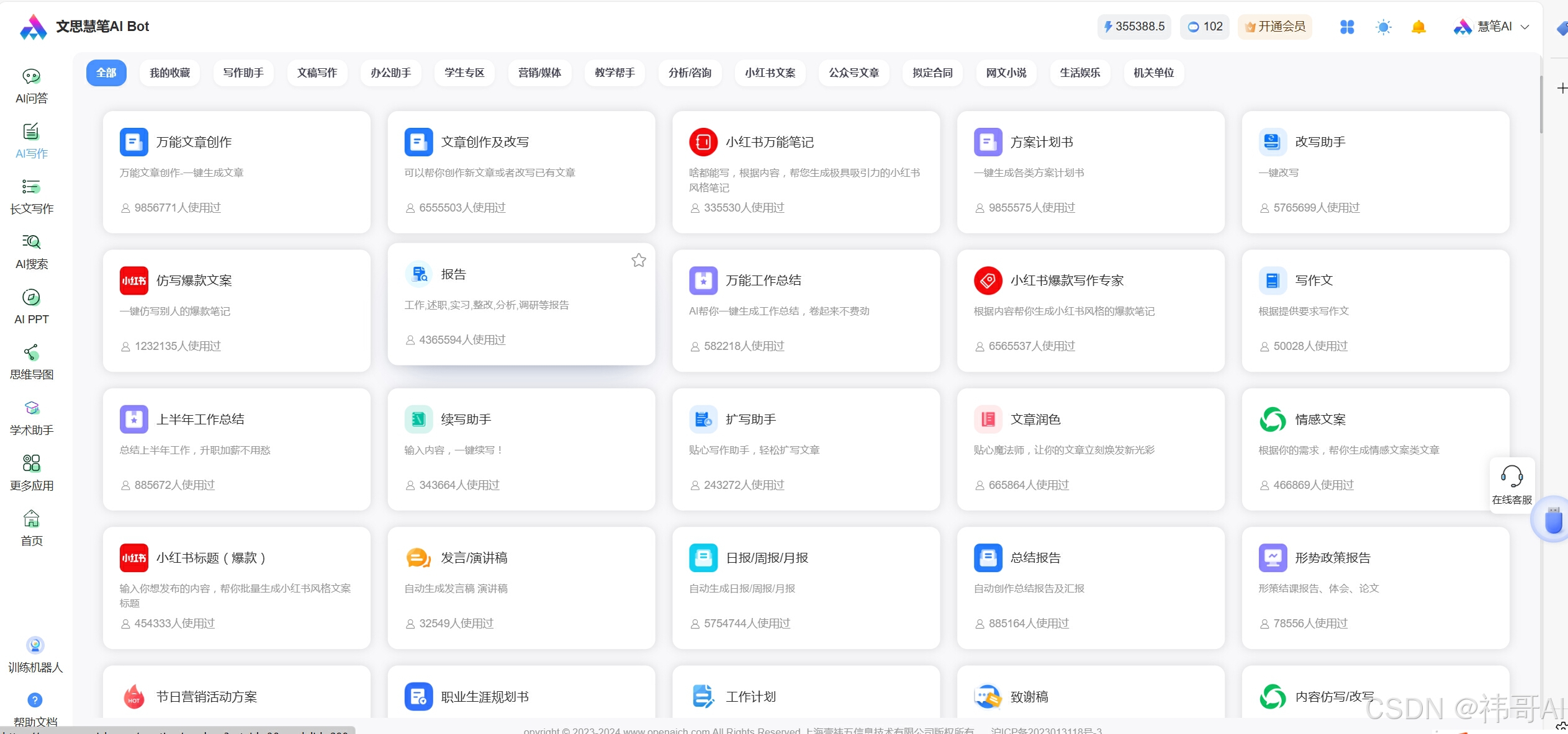The width and height of the screenshot is (1568, 734).
Task: Switch to the 我的收藏 tab
Action: pos(169,73)
